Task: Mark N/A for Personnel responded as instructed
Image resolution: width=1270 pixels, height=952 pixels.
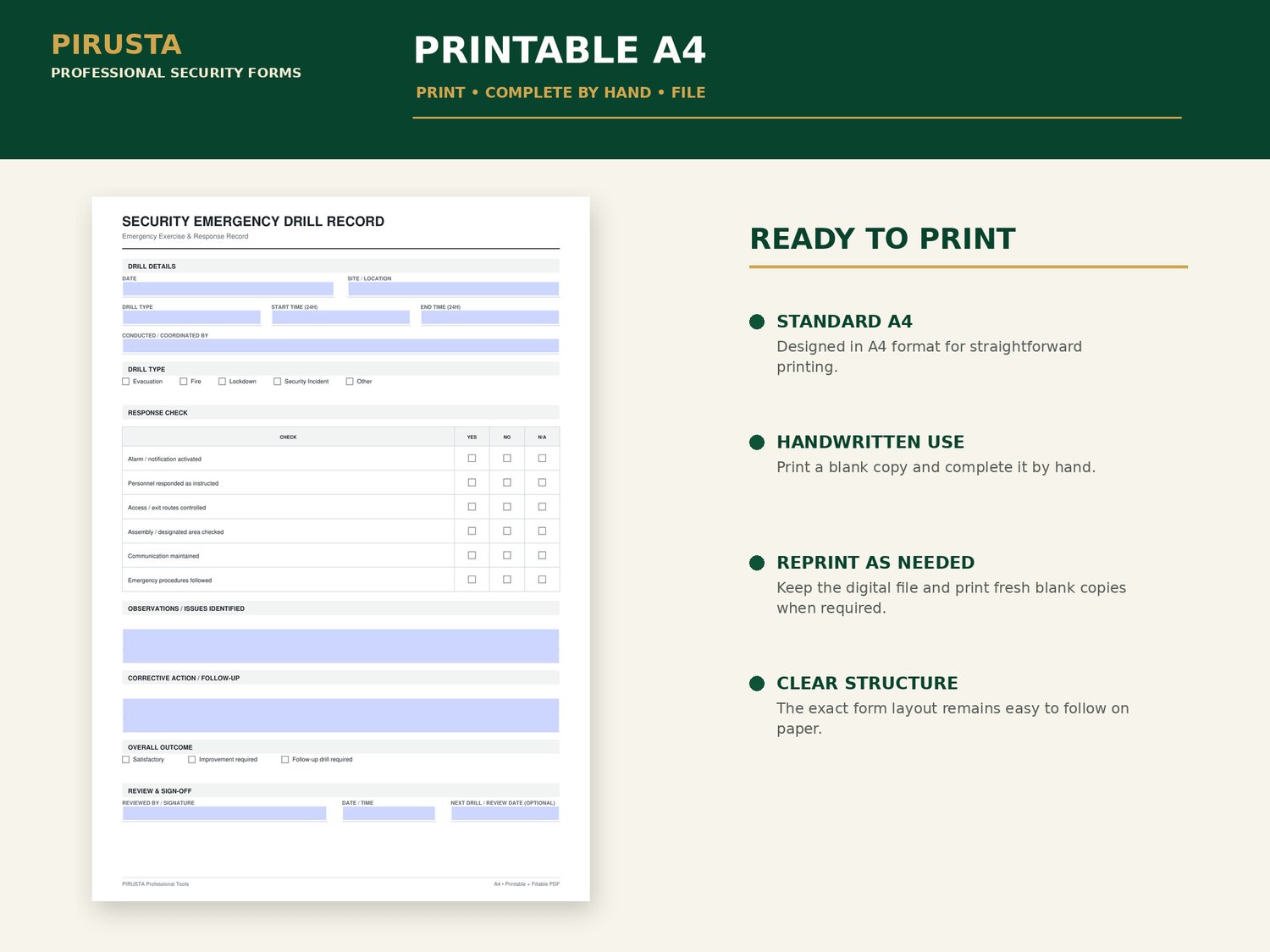Action: [543, 482]
